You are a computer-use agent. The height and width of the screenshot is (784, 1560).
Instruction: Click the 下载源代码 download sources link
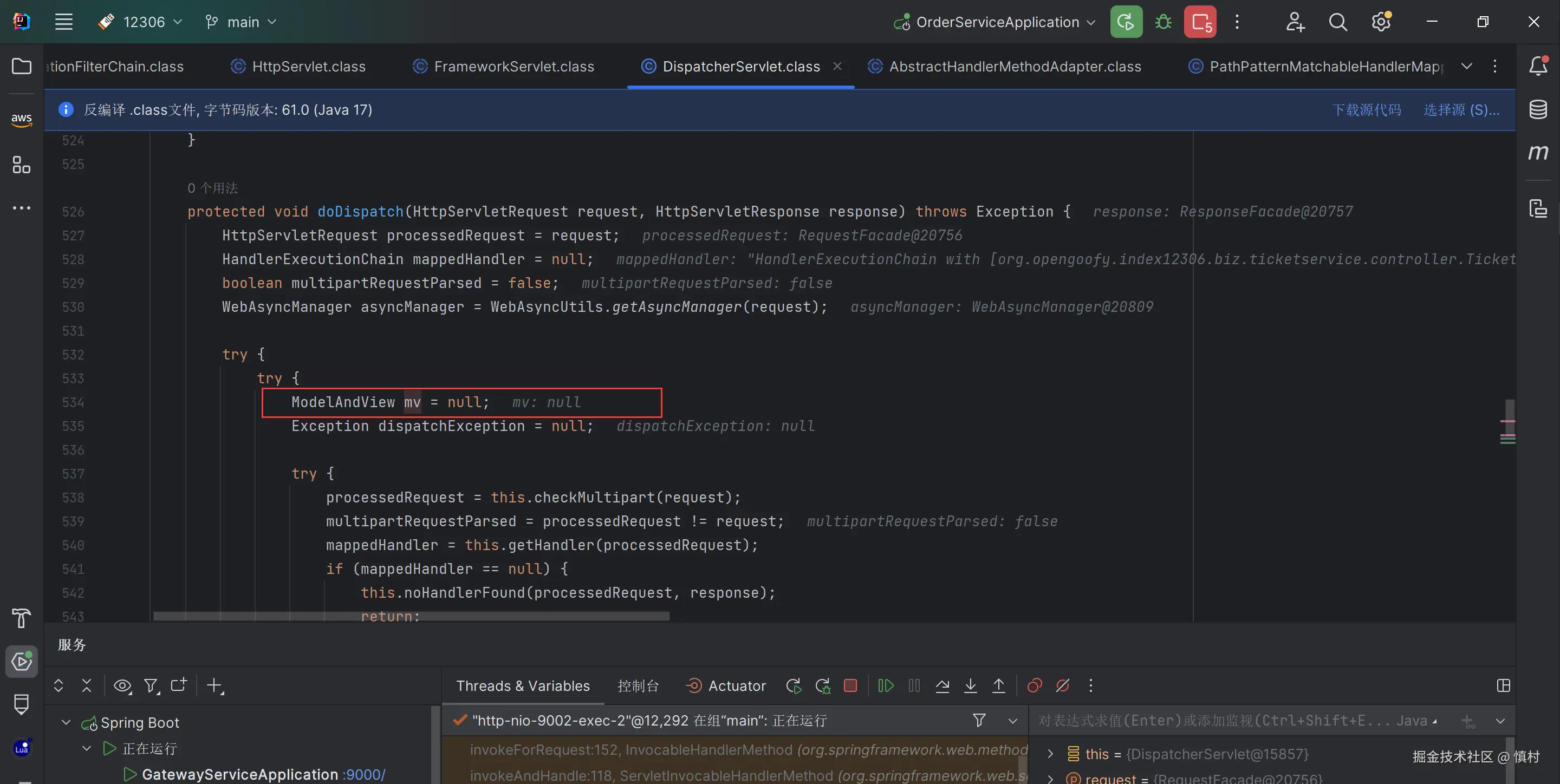coord(1366,109)
